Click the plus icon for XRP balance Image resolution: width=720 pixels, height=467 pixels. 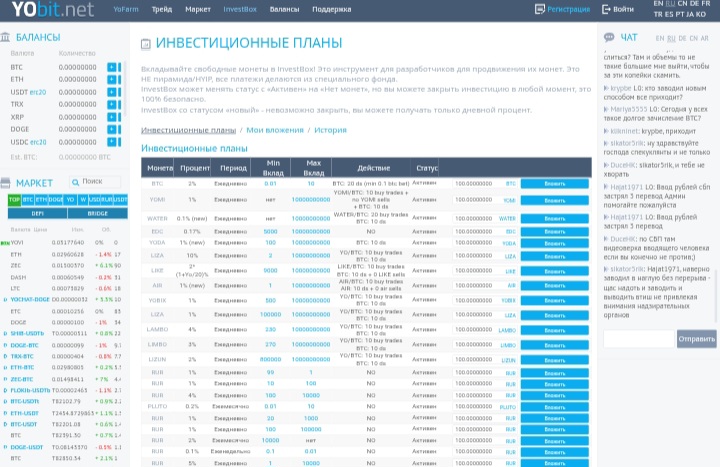pos(112,117)
